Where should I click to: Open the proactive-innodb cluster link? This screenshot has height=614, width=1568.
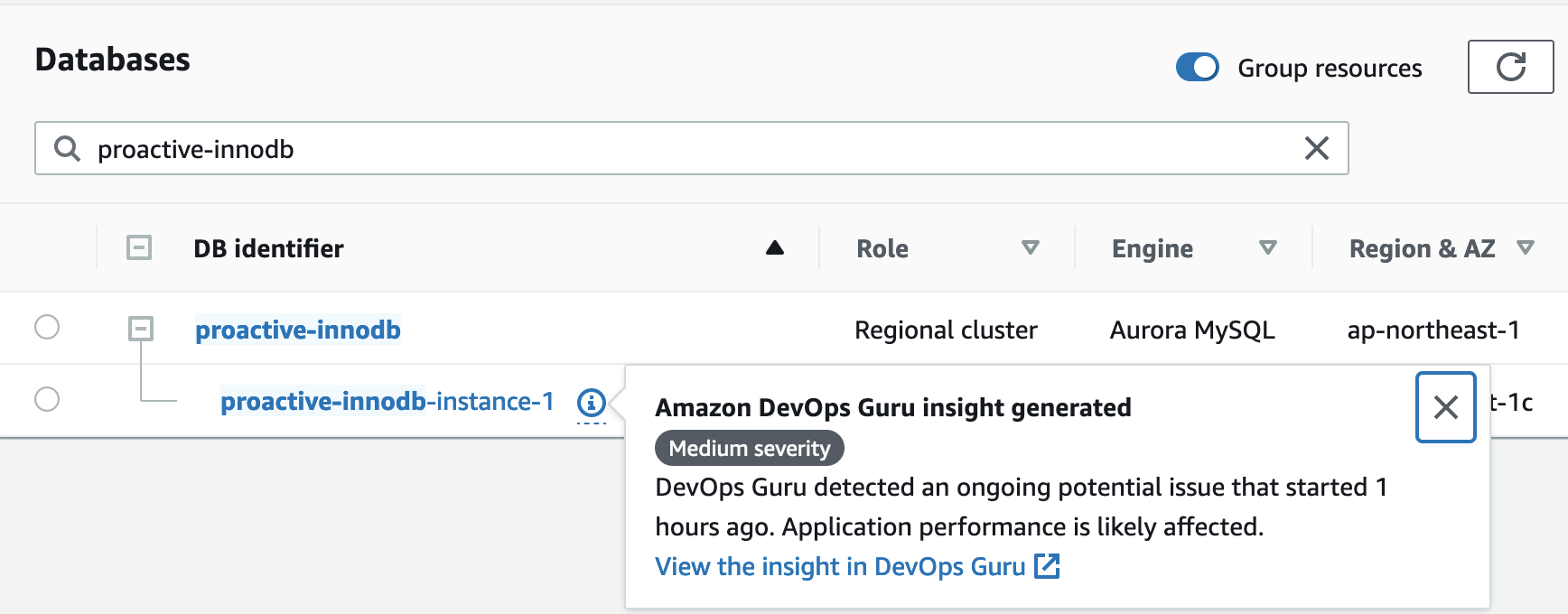(x=298, y=330)
